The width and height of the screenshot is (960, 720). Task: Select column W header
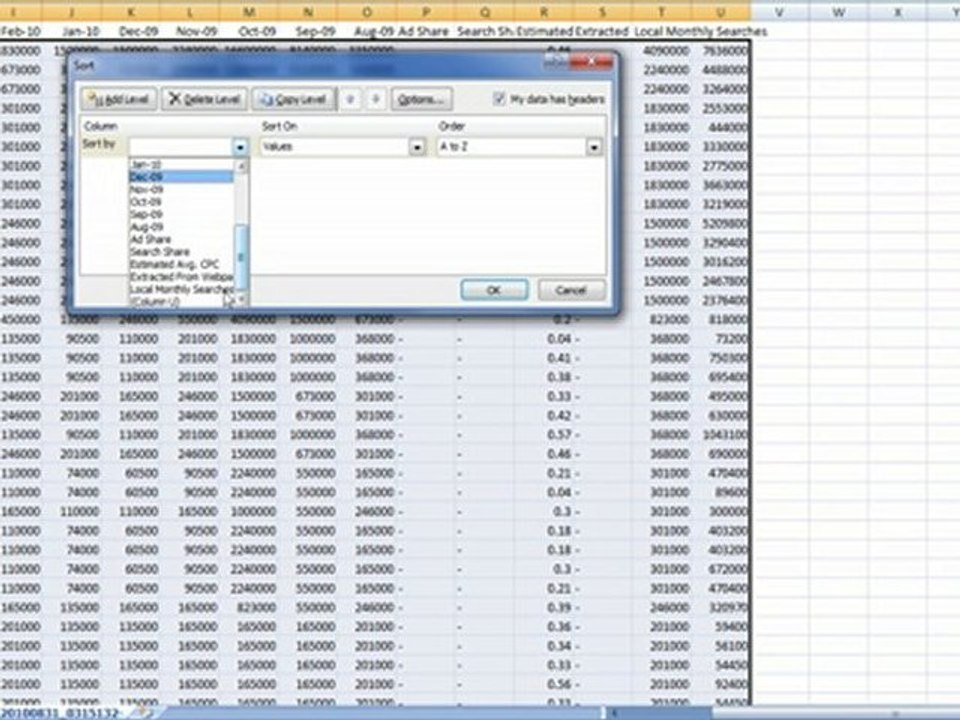point(838,12)
